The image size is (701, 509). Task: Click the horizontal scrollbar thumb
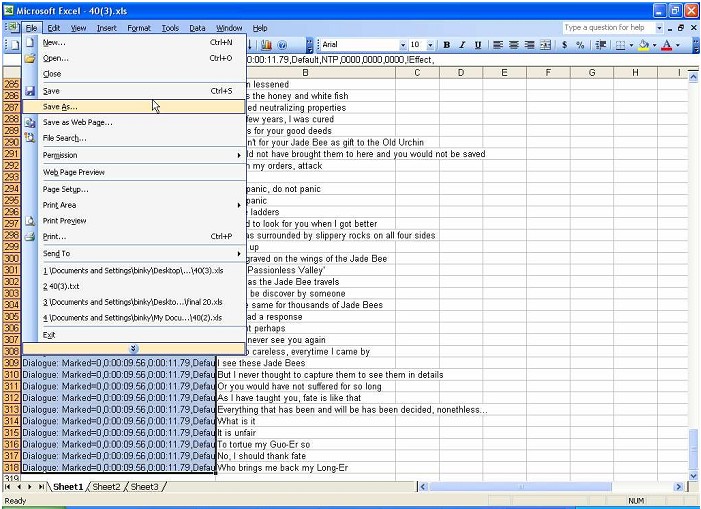pyautogui.click(x=520, y=487)
